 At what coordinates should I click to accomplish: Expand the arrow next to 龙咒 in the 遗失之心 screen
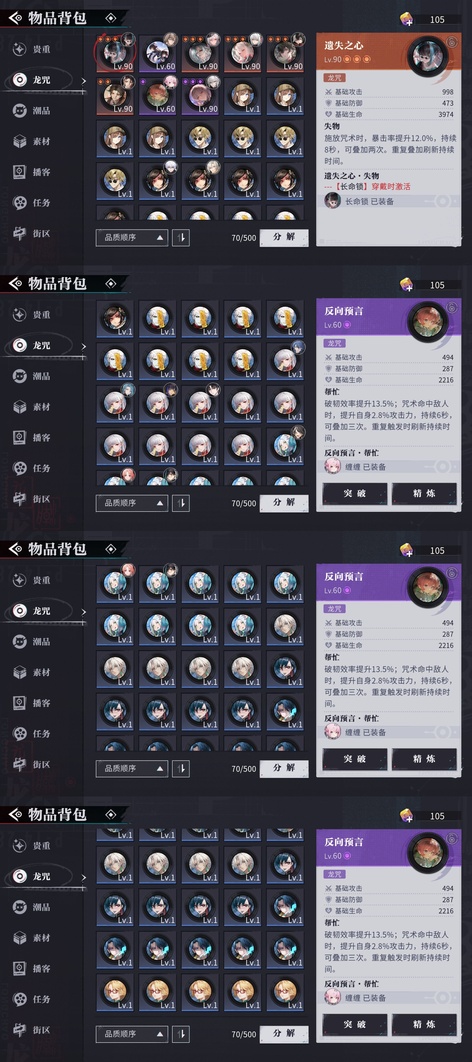click(x=84, y=80)
